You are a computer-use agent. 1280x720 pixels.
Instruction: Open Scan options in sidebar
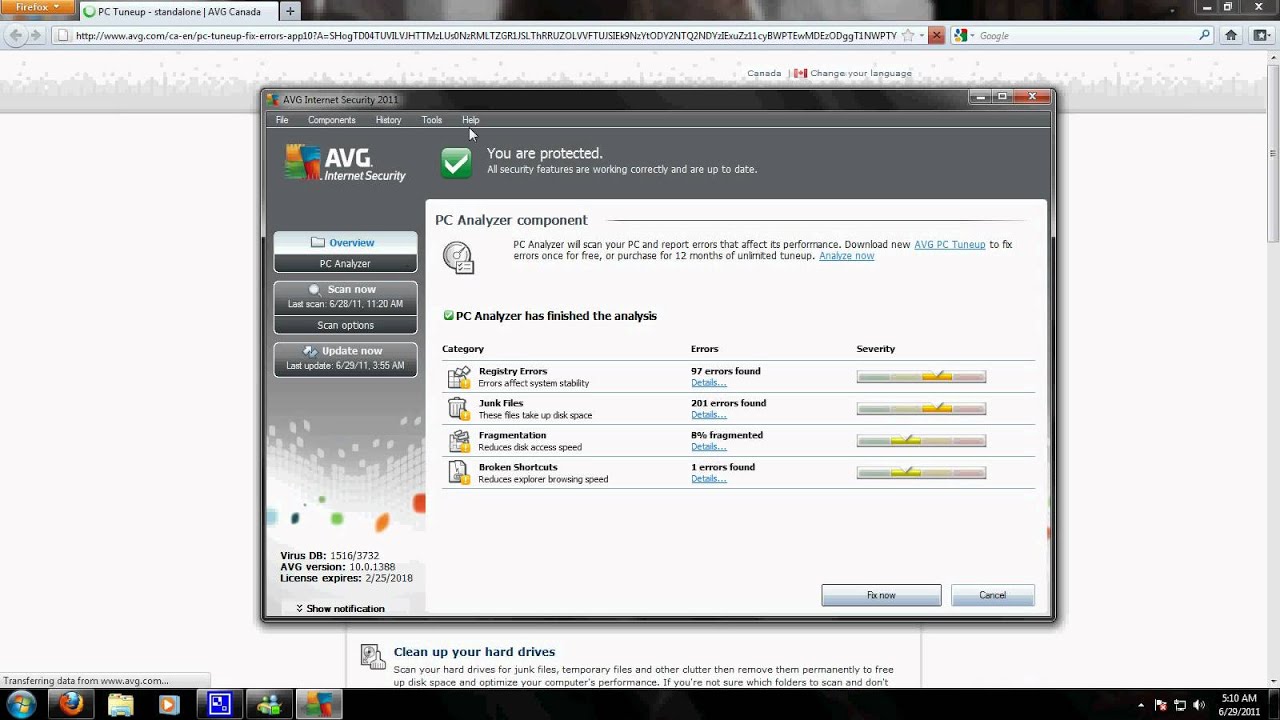tap(345, 325)
